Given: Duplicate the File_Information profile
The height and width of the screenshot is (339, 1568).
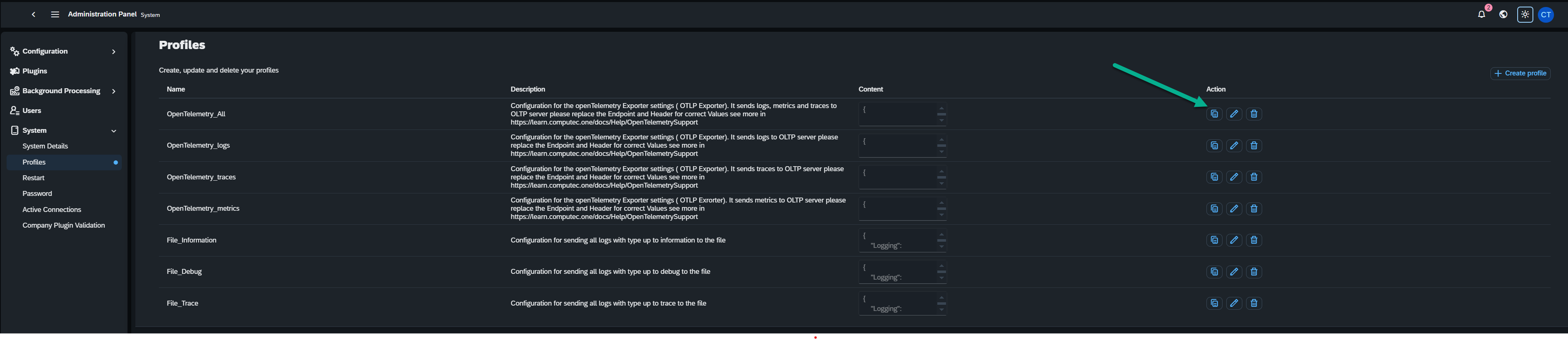Looking at the screenshot, I should [x=1214, y=240].
